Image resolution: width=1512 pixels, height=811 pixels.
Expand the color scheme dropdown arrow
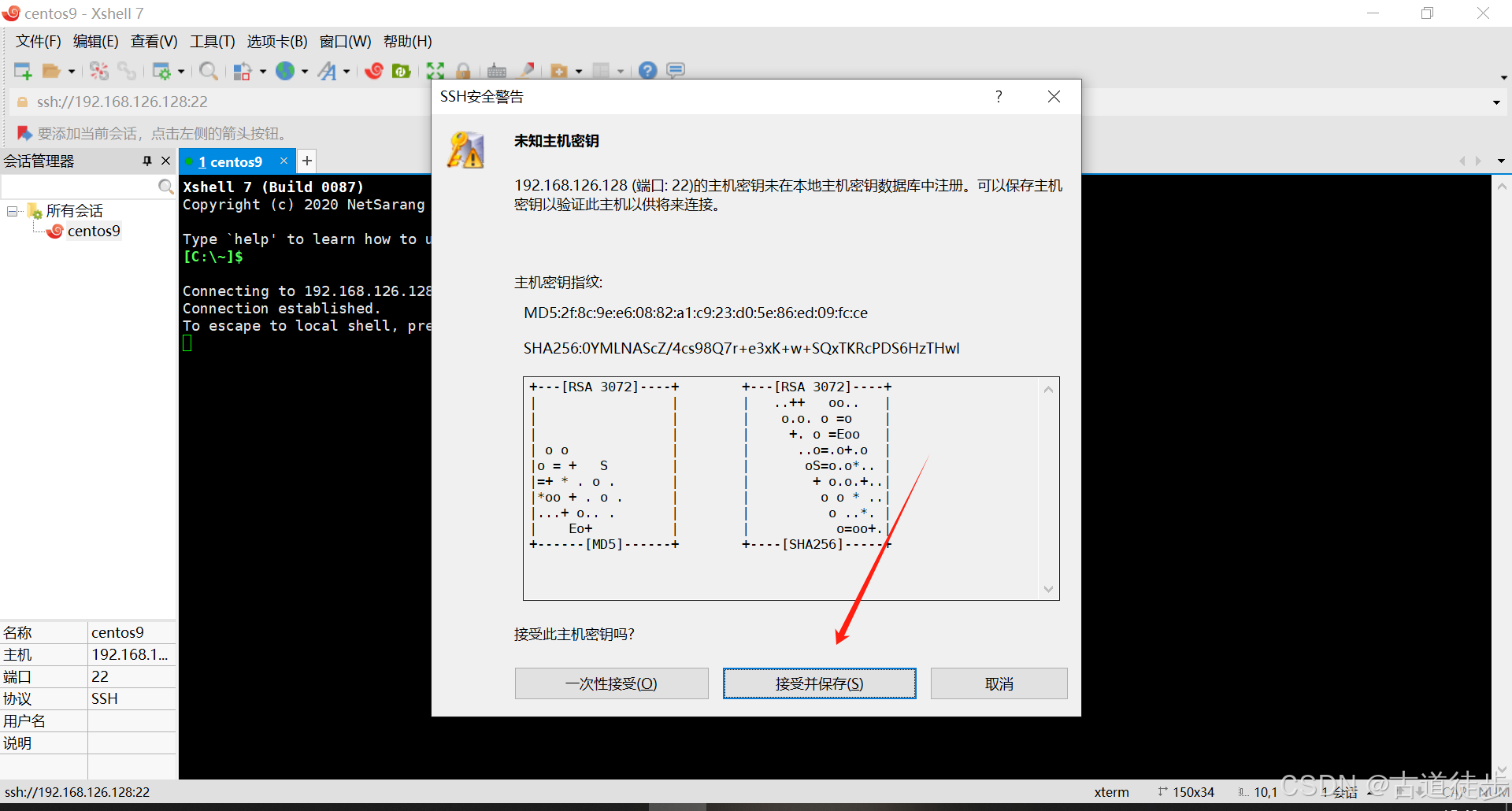click(263, 72)
